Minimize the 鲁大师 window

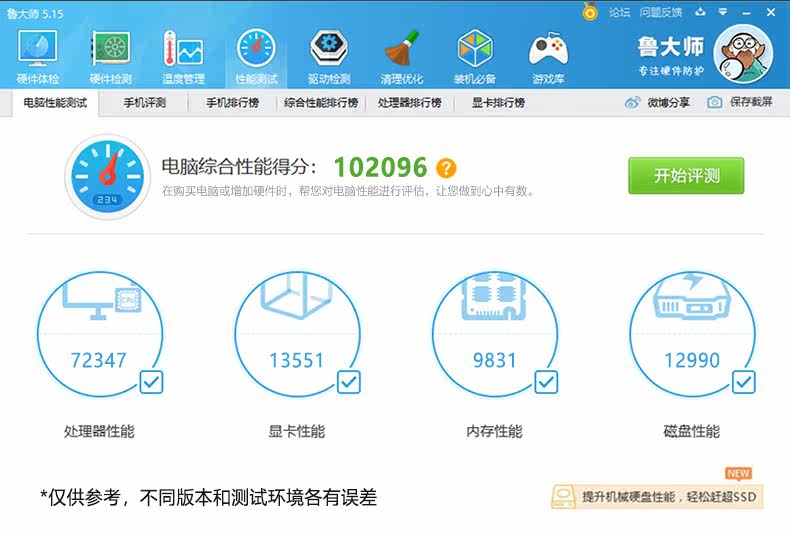pos(747,13)
